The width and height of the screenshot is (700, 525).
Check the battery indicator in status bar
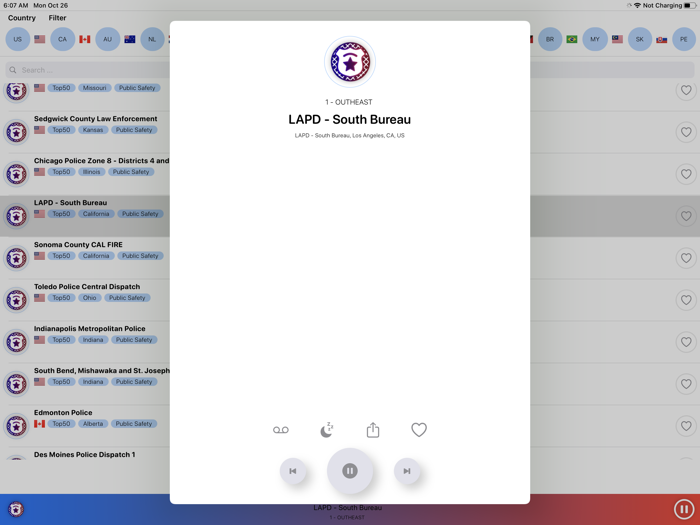tap(690, 5)
